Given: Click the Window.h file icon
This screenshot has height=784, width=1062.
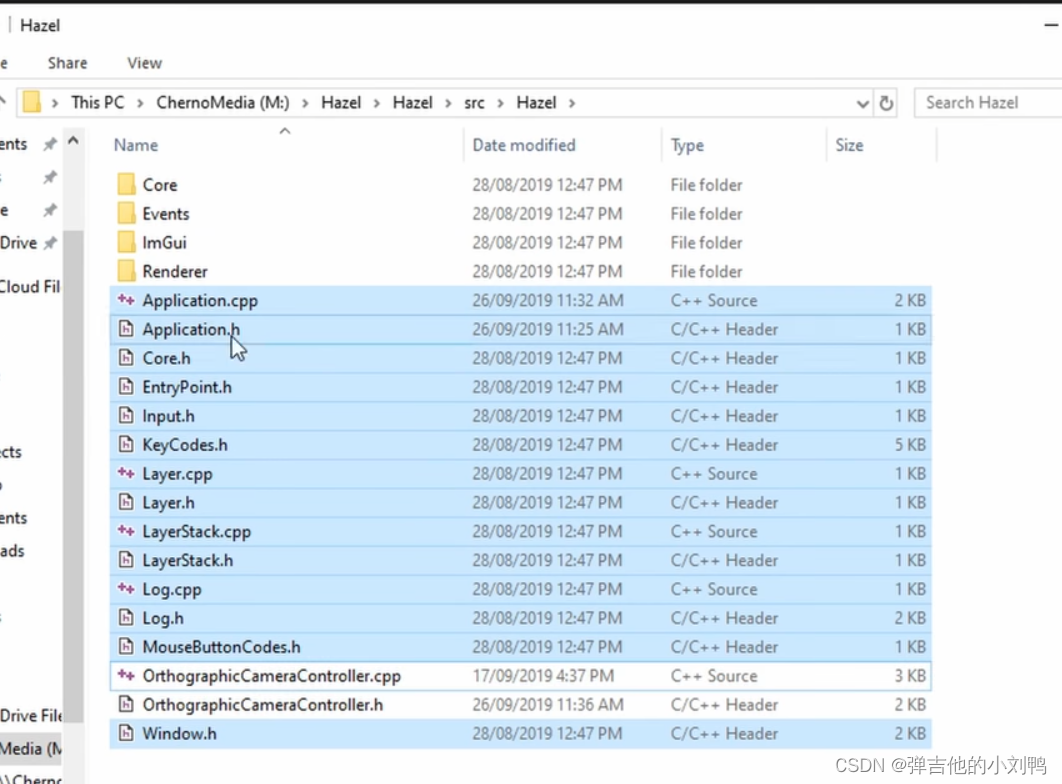Looking at the screenshot, I should point(126,733).
